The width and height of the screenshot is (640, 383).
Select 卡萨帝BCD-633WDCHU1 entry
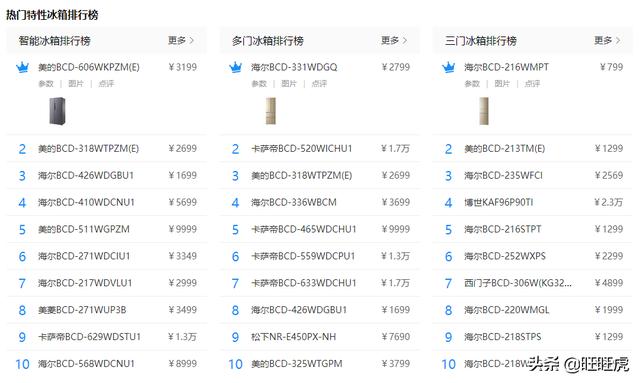[304, 283]
